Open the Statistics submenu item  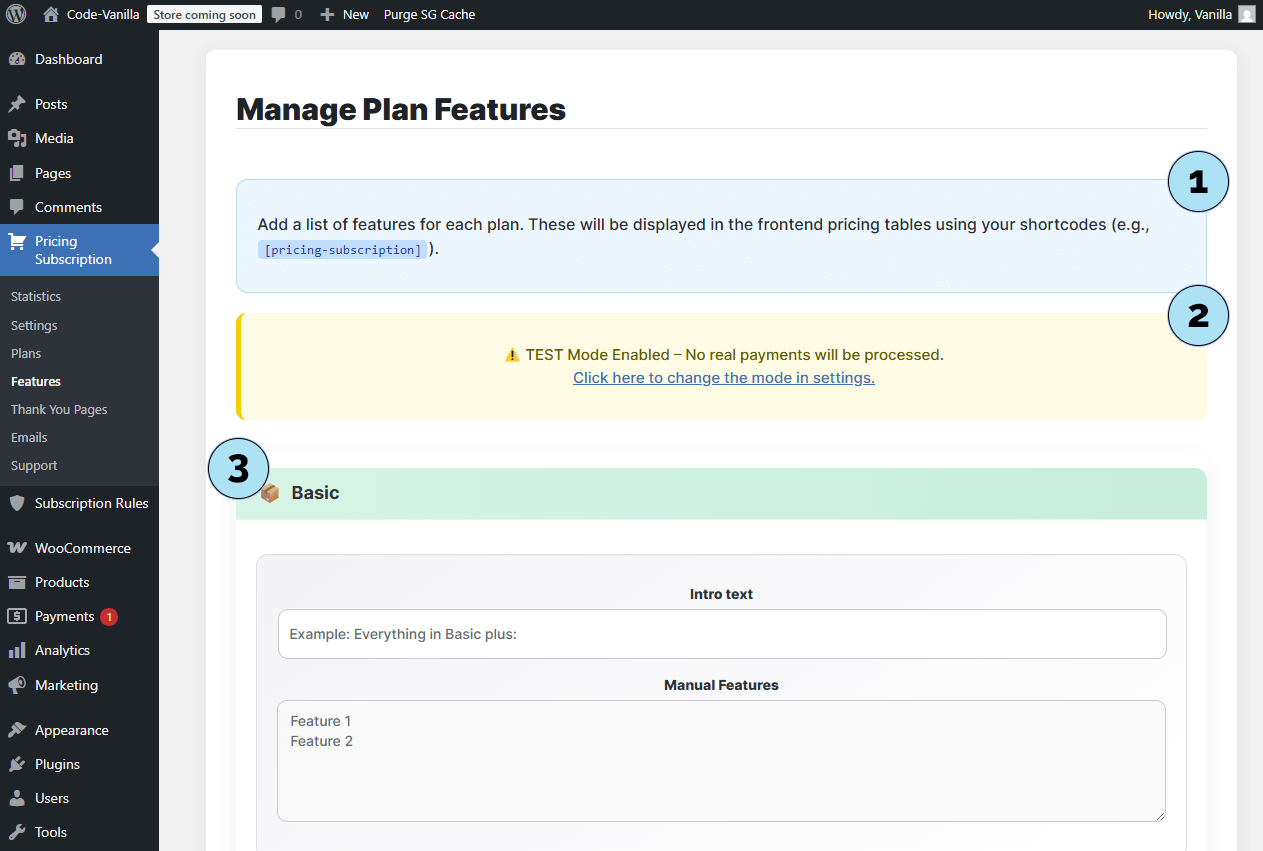[36, 296]
